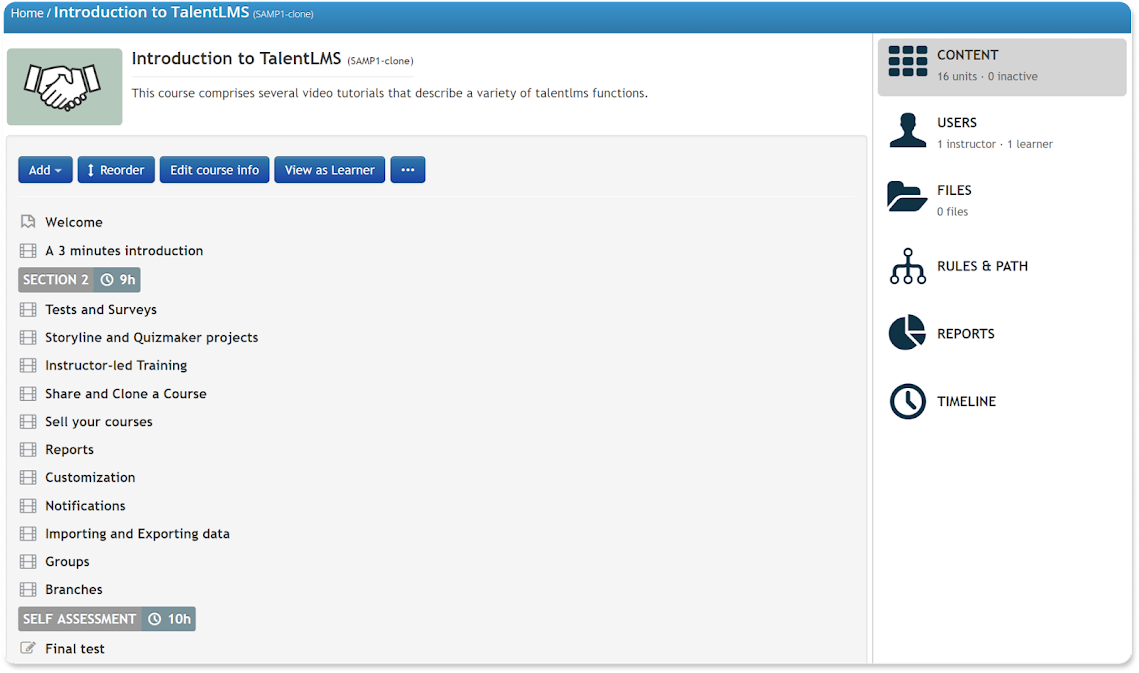Image resolution: width=1139 pixels, height=673 pixels.
Task: Open Importing and Exporting data unit
Action: click(137, 533)
